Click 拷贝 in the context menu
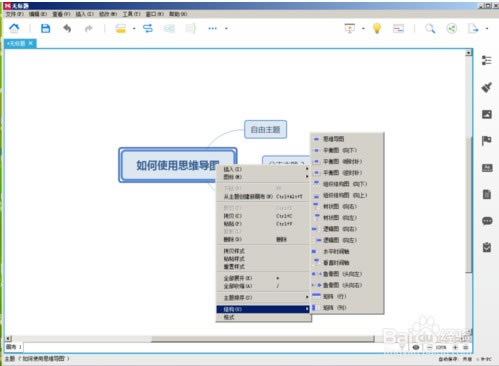Viewport: 499px width, 366px height. [264, 216]
